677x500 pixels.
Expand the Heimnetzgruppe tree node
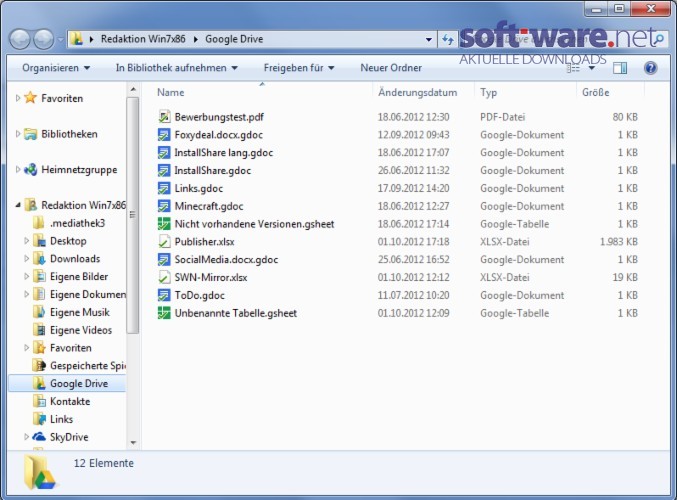pos(18,169)
